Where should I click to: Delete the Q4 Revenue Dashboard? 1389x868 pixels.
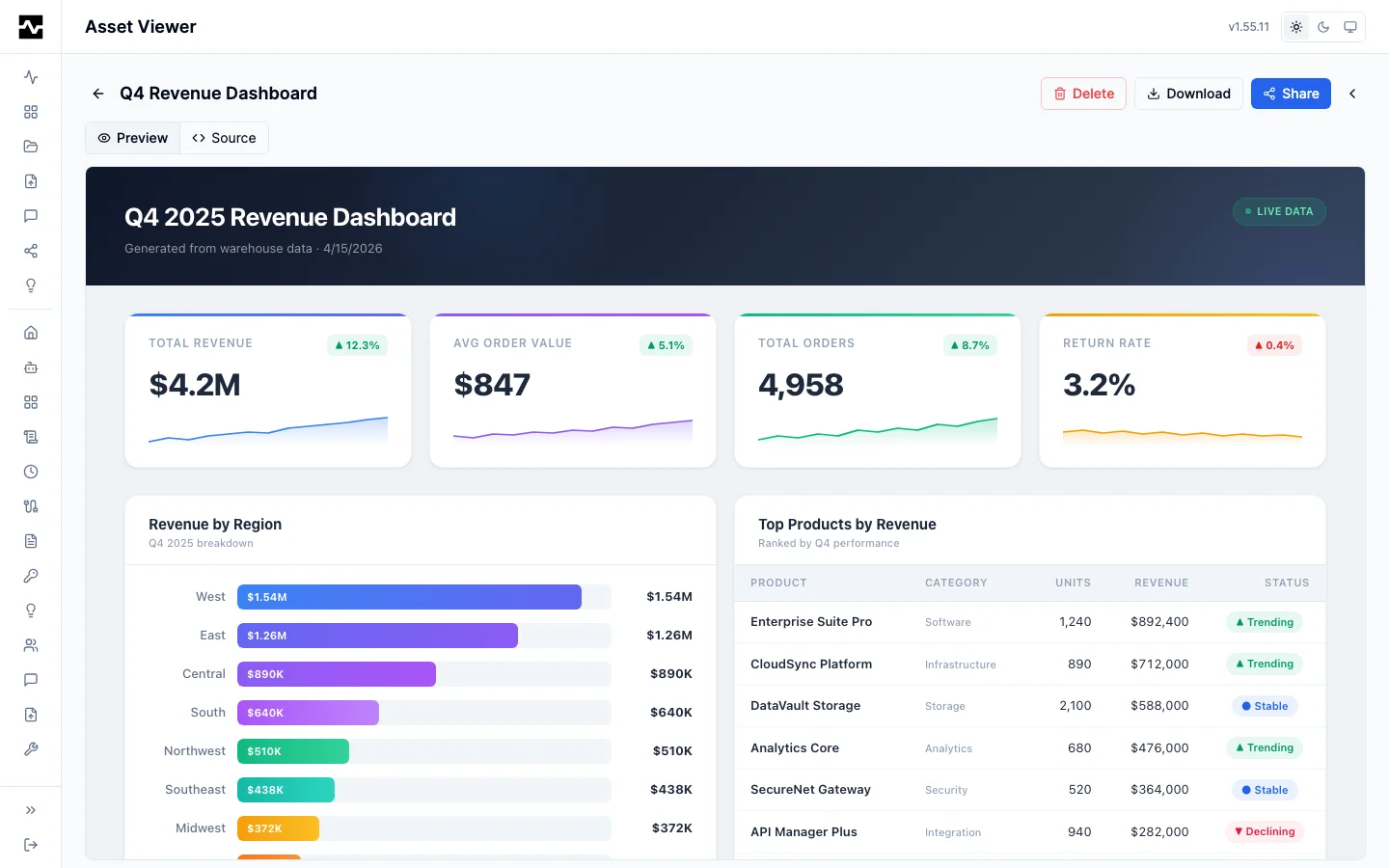pos(1083,94)
